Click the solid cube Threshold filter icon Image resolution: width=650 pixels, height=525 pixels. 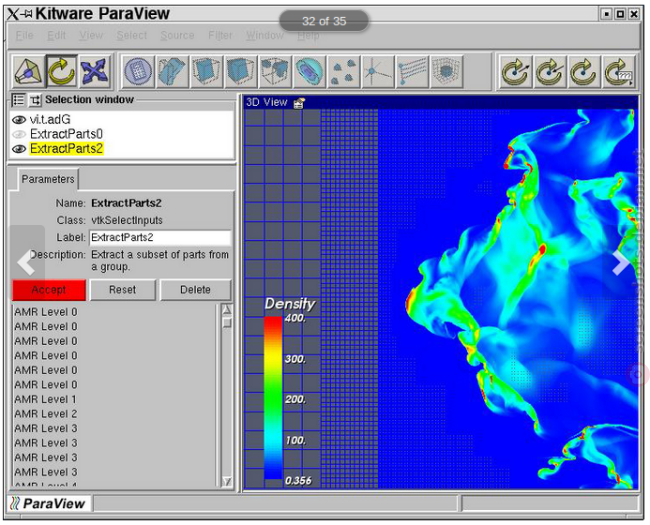[x=240, y=71]
